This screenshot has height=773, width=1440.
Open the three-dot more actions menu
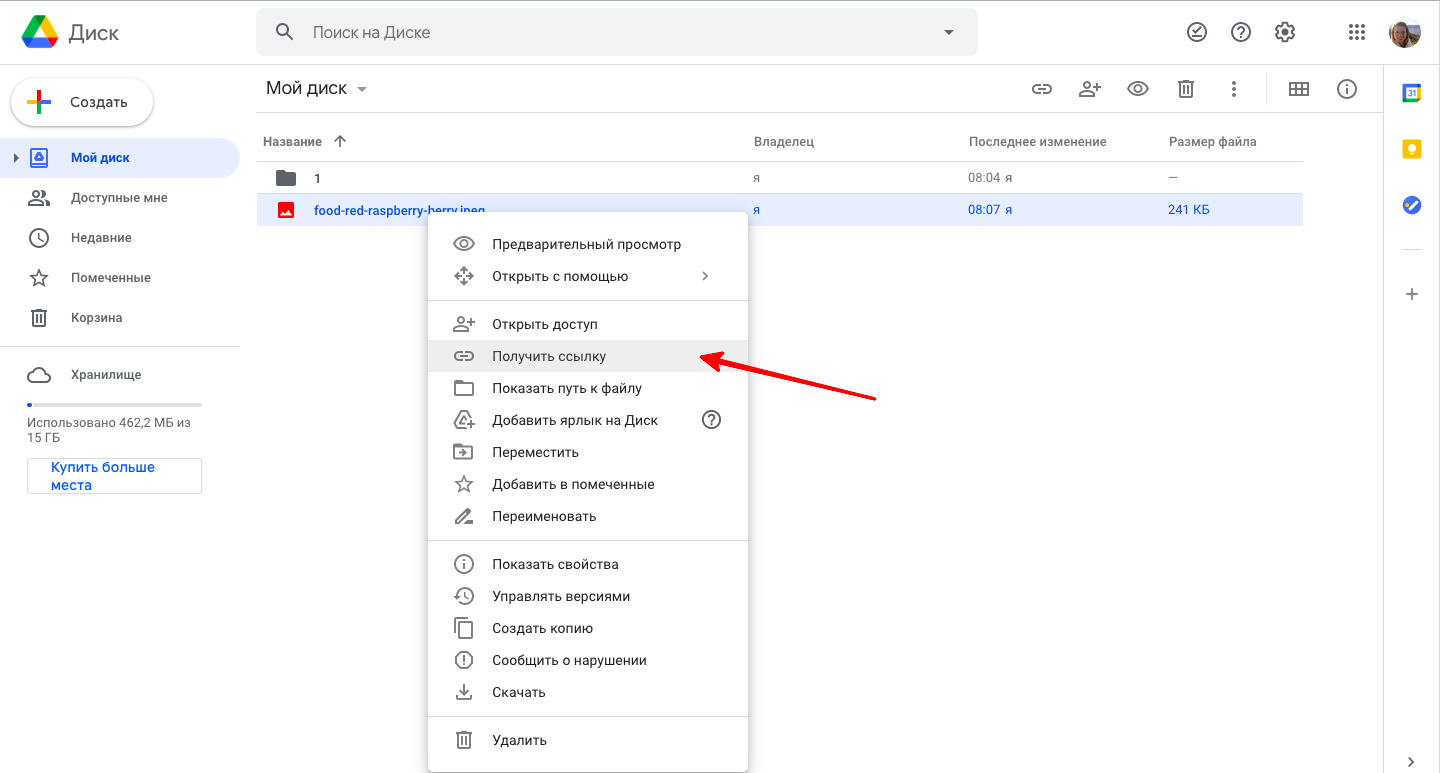click(1234, 89)
